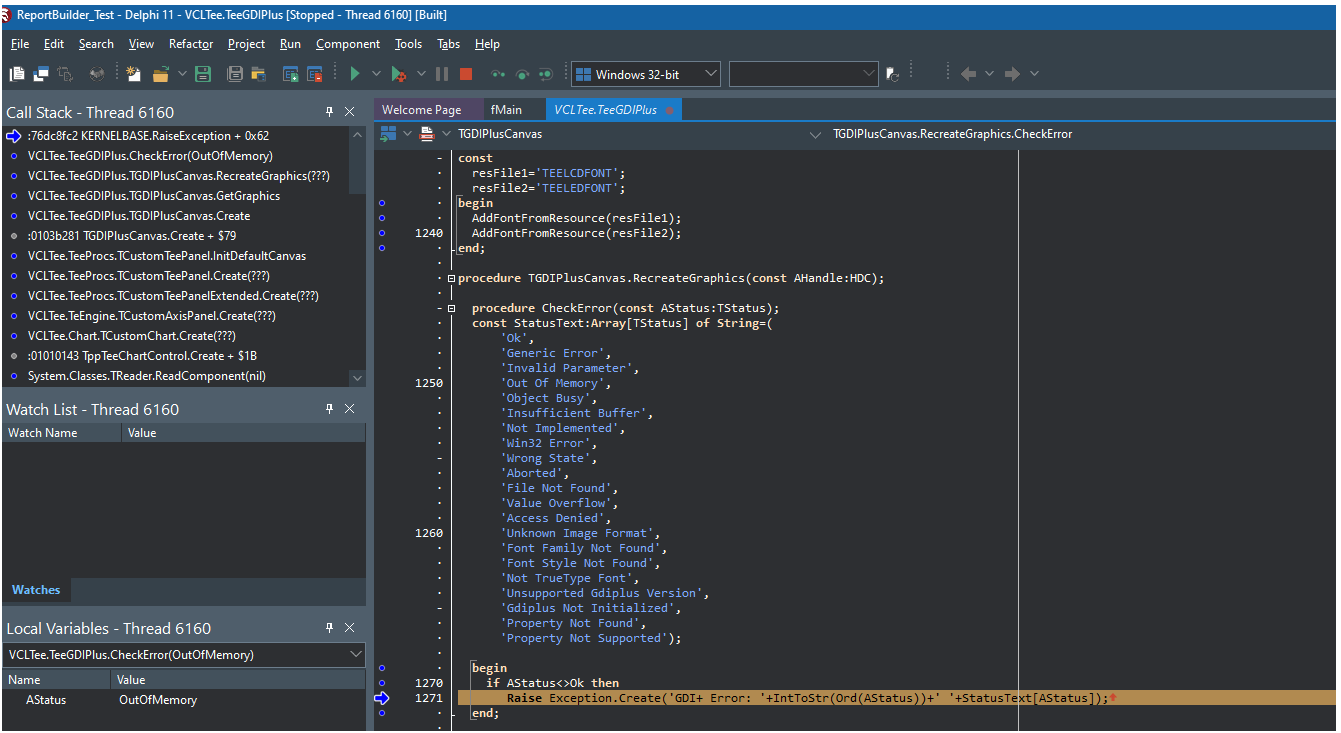This screenshot has width=1341, height=733.
Task: Select KERNELBASE.RaiseException call stack entry
Action: pos(177,136)
